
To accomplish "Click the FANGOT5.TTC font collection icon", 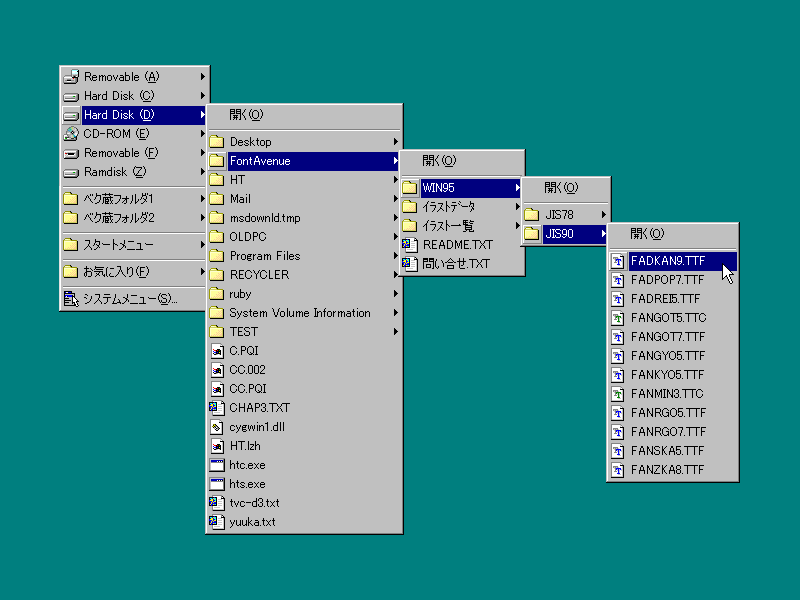I will point(618,318).
